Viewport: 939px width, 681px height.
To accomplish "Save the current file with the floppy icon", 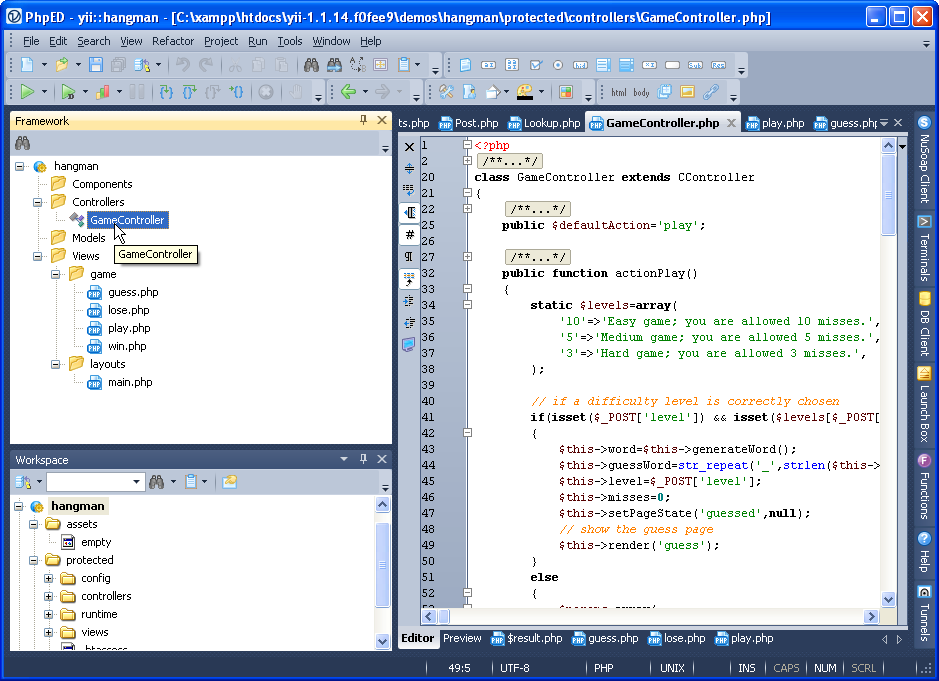I will coord(96,65).
